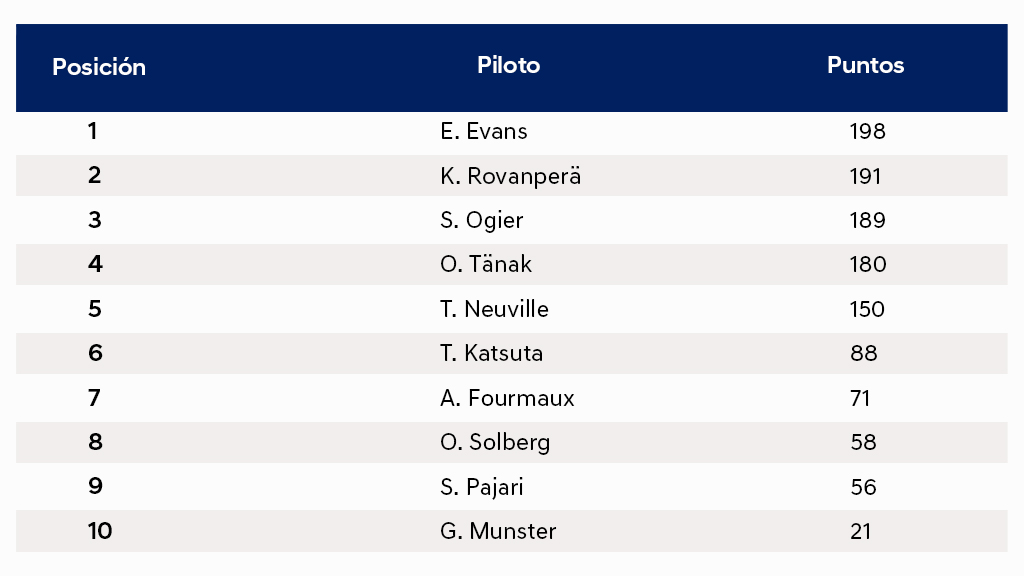Select the O. Tänak row name

486,264
